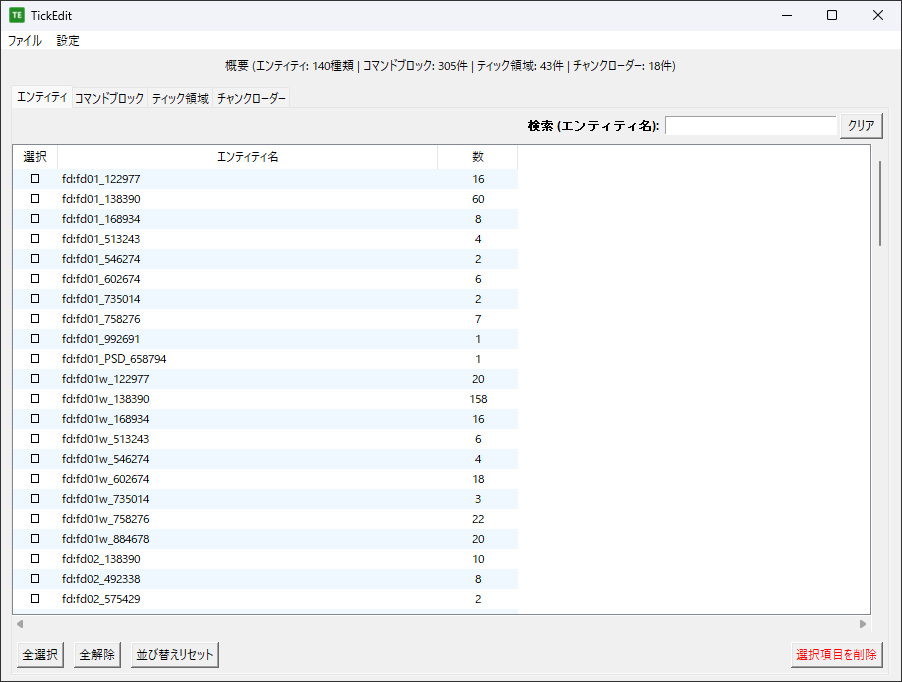The image size is (902, 682).
Task: Click the 概要 summary line at top
Action: coord(450,66)
